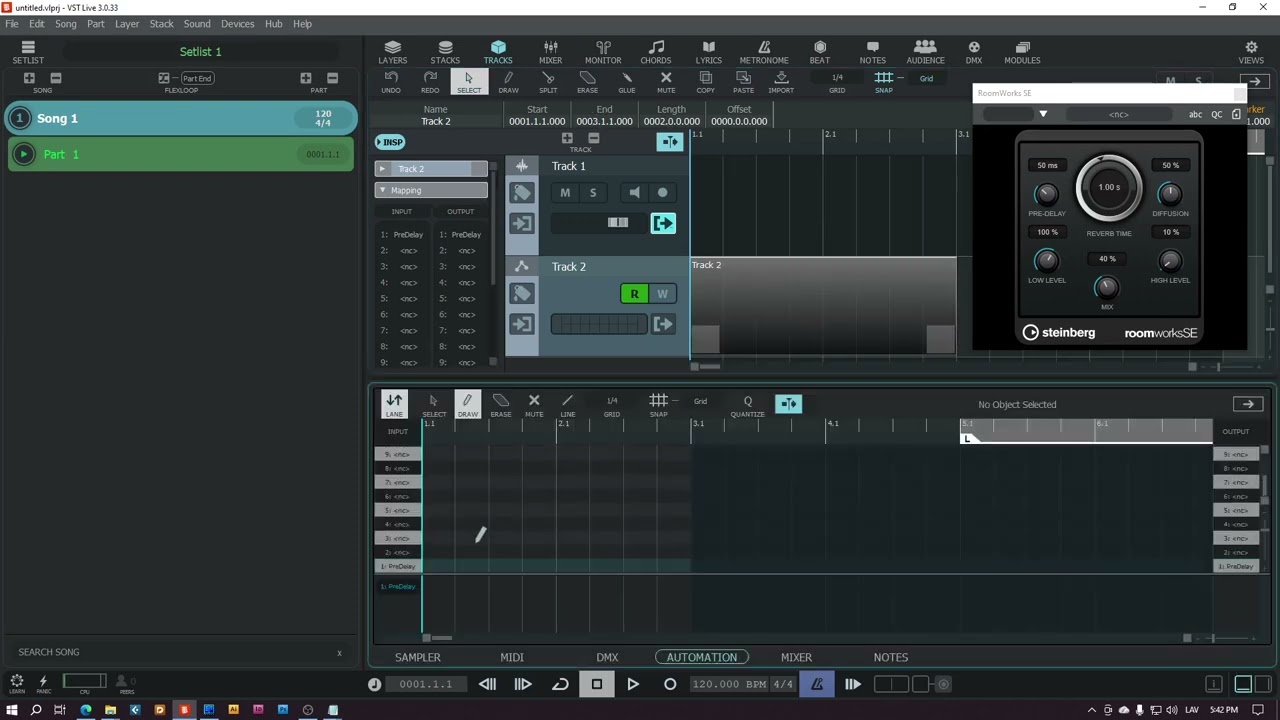Click the tempo 120.000 BPM field
This screenshot has height=720, width=1280.
[728, 684]
